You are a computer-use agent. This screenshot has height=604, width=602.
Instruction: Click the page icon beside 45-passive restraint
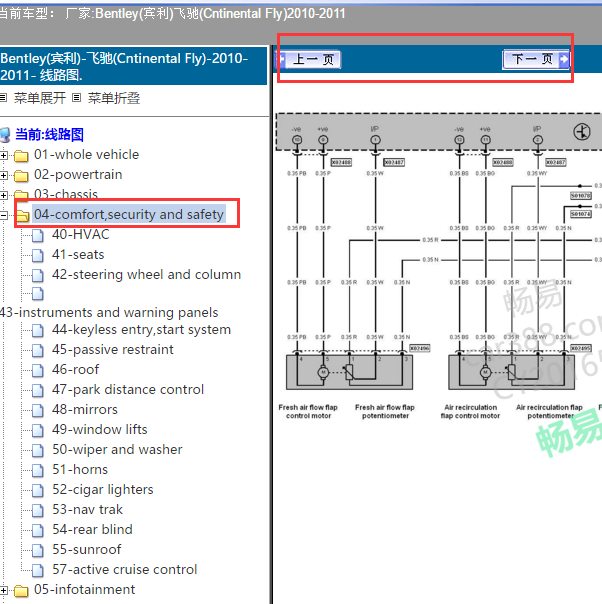click(37, 350)
